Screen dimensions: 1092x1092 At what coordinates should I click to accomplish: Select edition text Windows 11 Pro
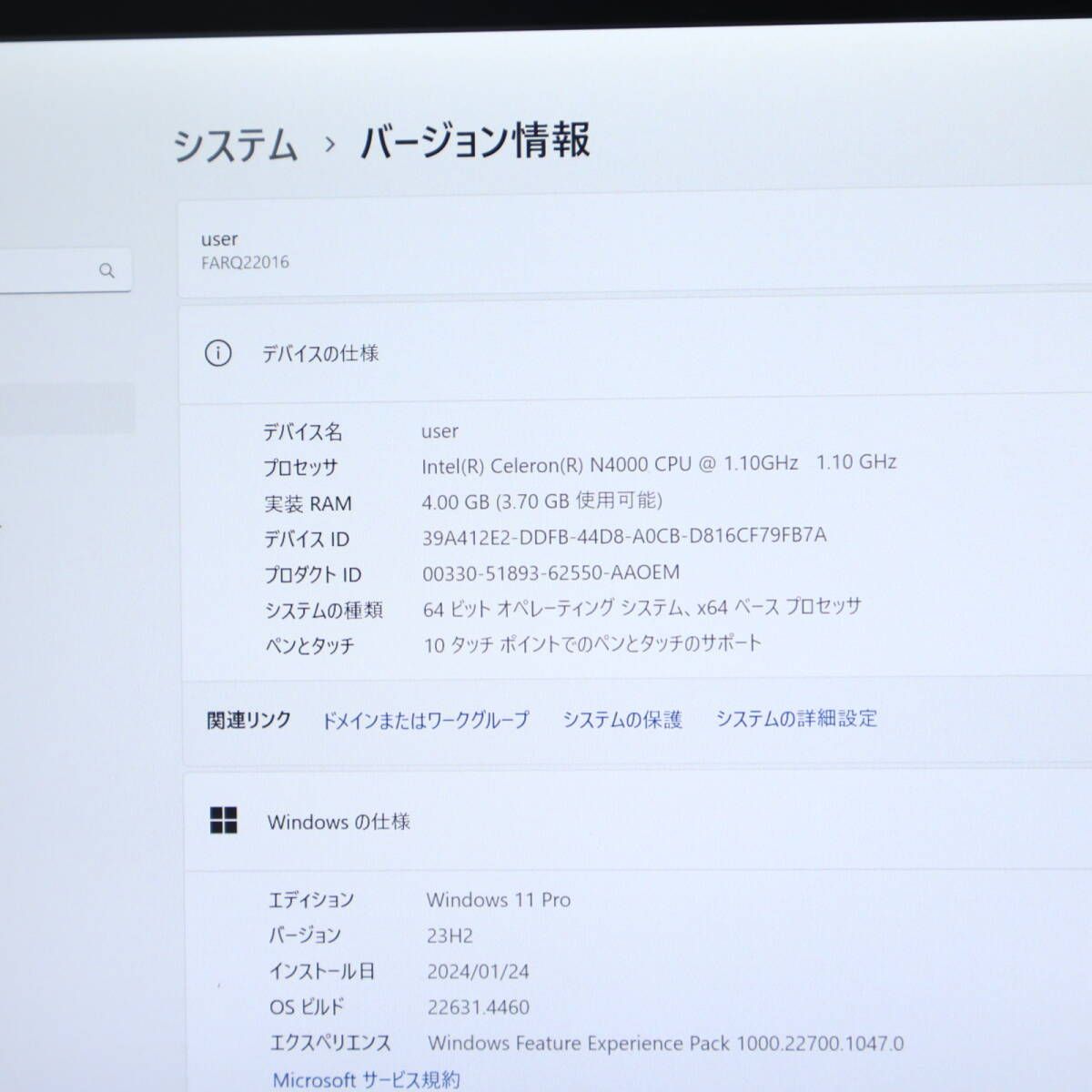[499, 900]
